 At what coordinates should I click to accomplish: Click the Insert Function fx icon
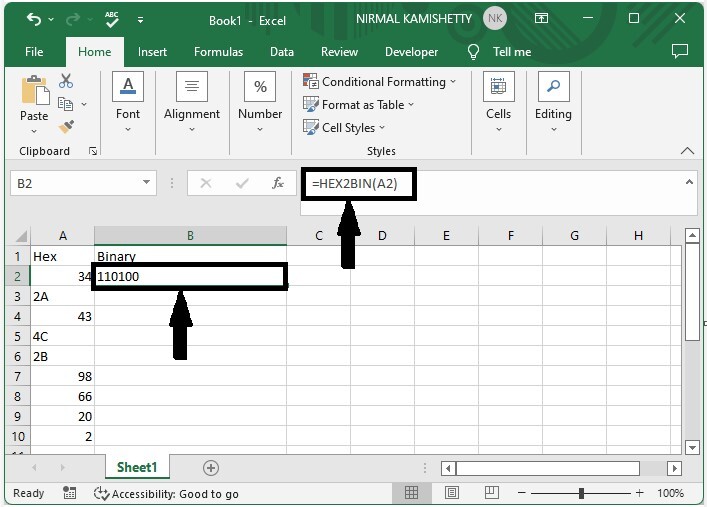[278, 183]
